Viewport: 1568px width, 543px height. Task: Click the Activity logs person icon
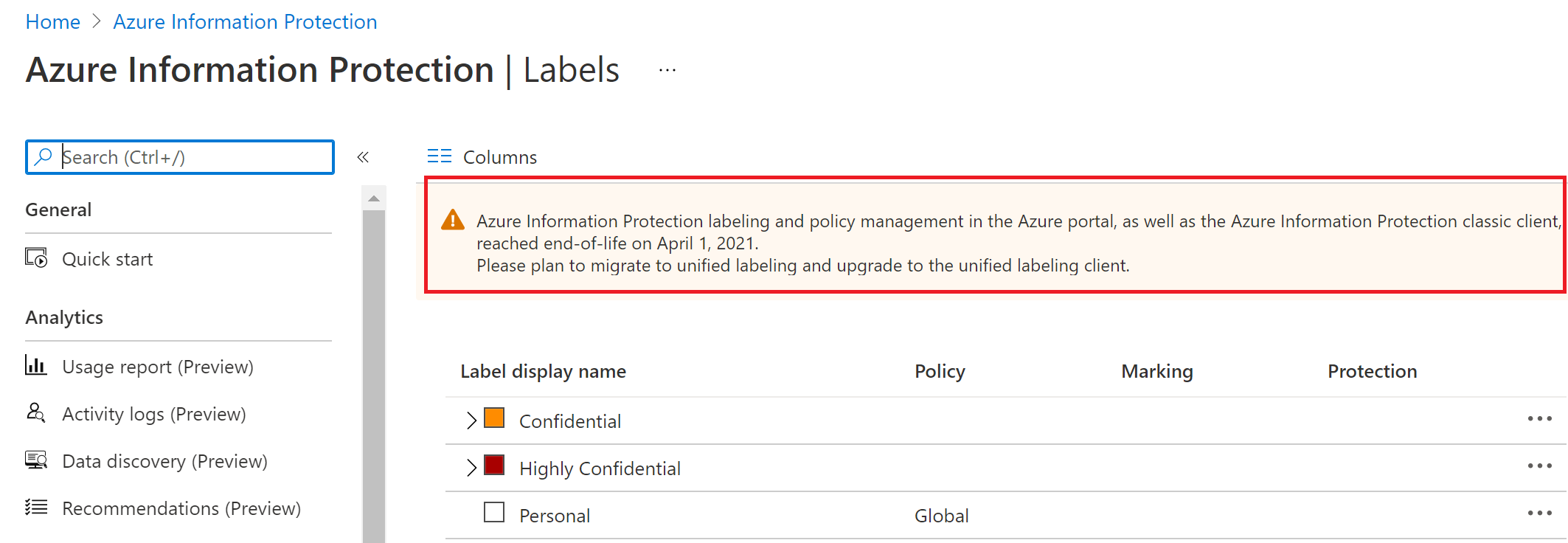point(36,412)
